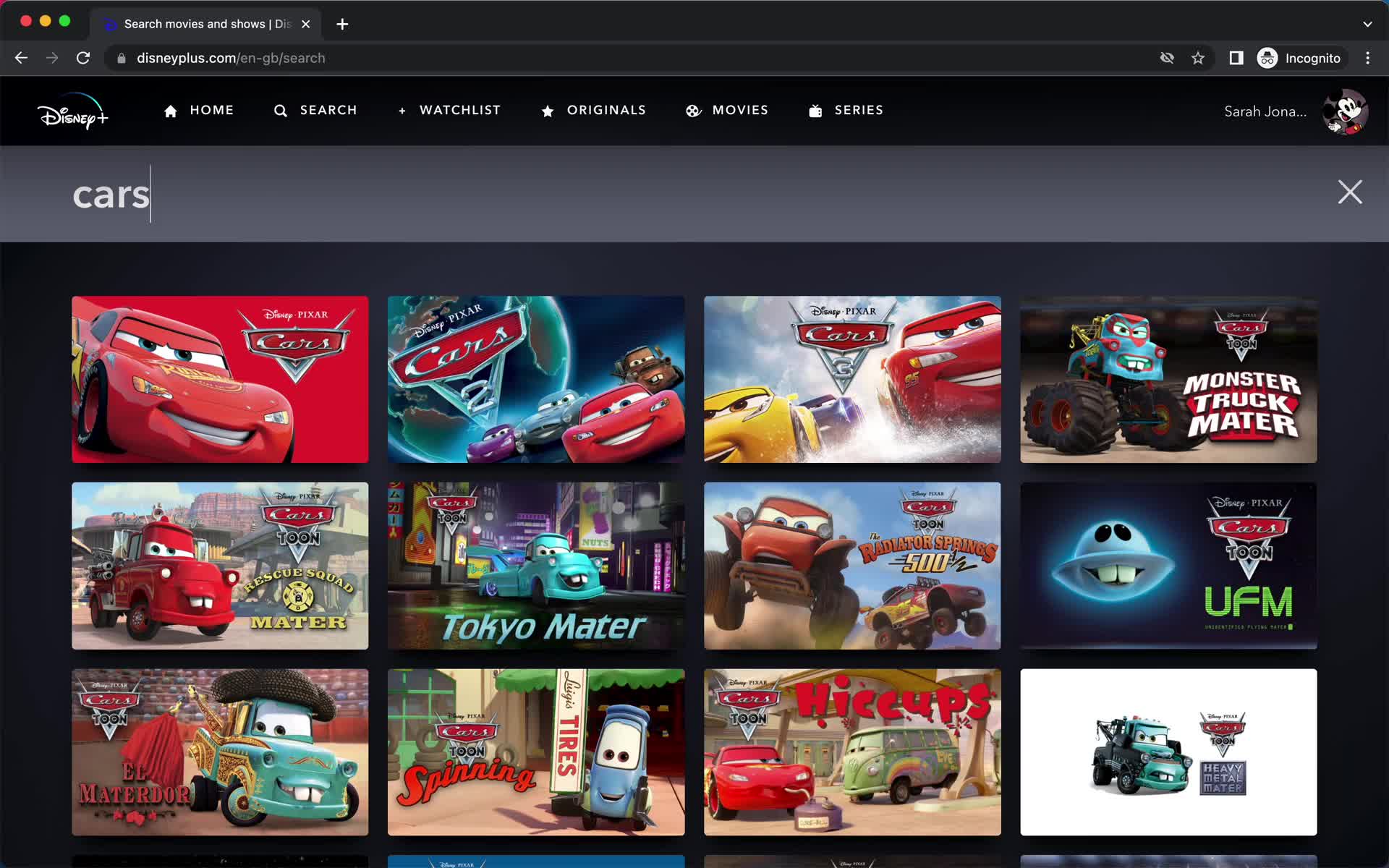Click the lock site information icon

122,58
